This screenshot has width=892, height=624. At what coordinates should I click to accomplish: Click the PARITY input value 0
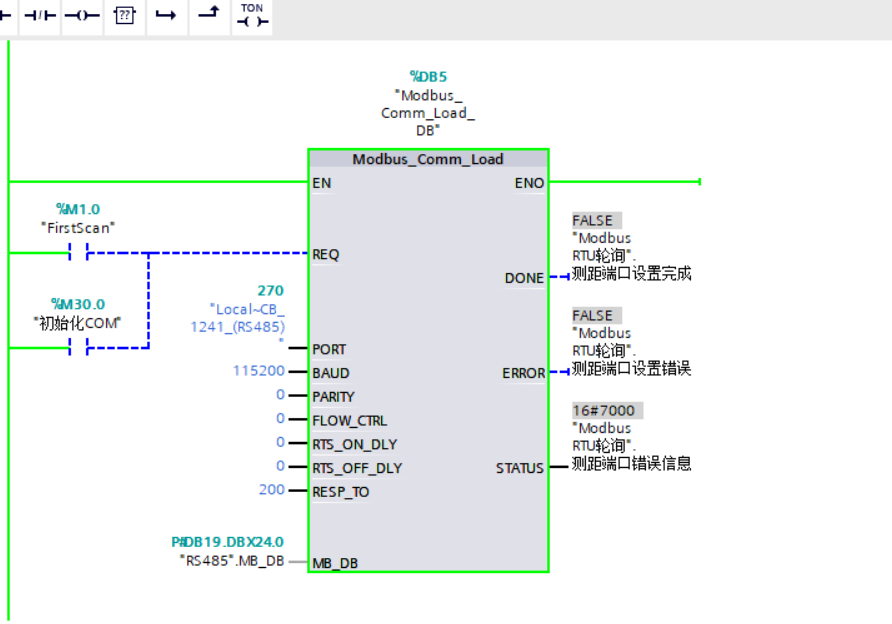click(280, 395)
